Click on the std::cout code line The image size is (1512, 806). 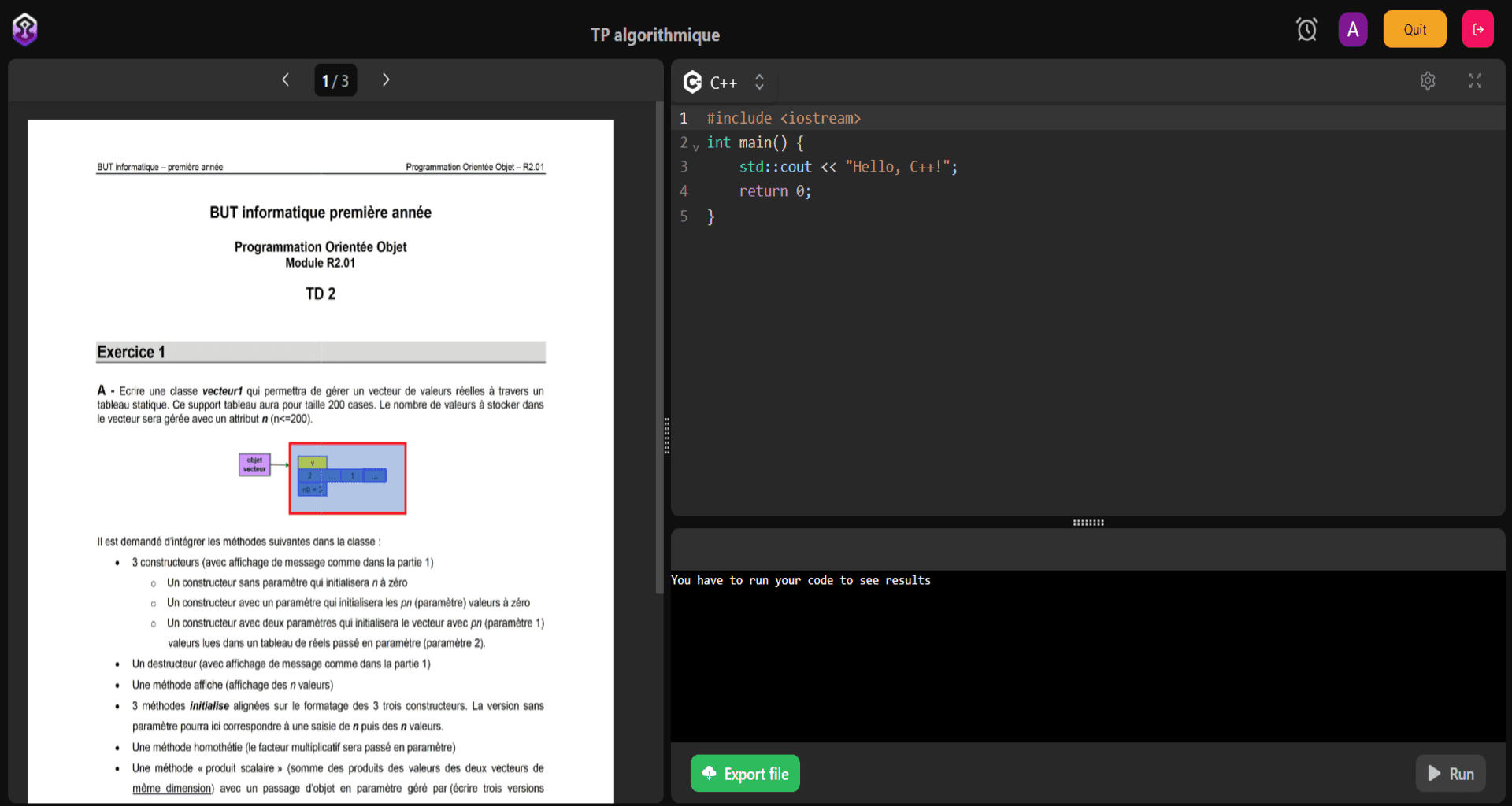pyautogui.click(x=848, y=167)
